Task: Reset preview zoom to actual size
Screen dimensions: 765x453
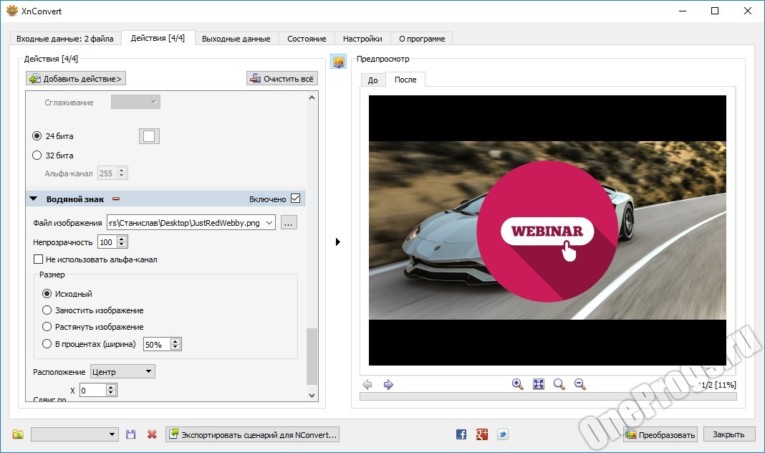Action: coord(559,384)
